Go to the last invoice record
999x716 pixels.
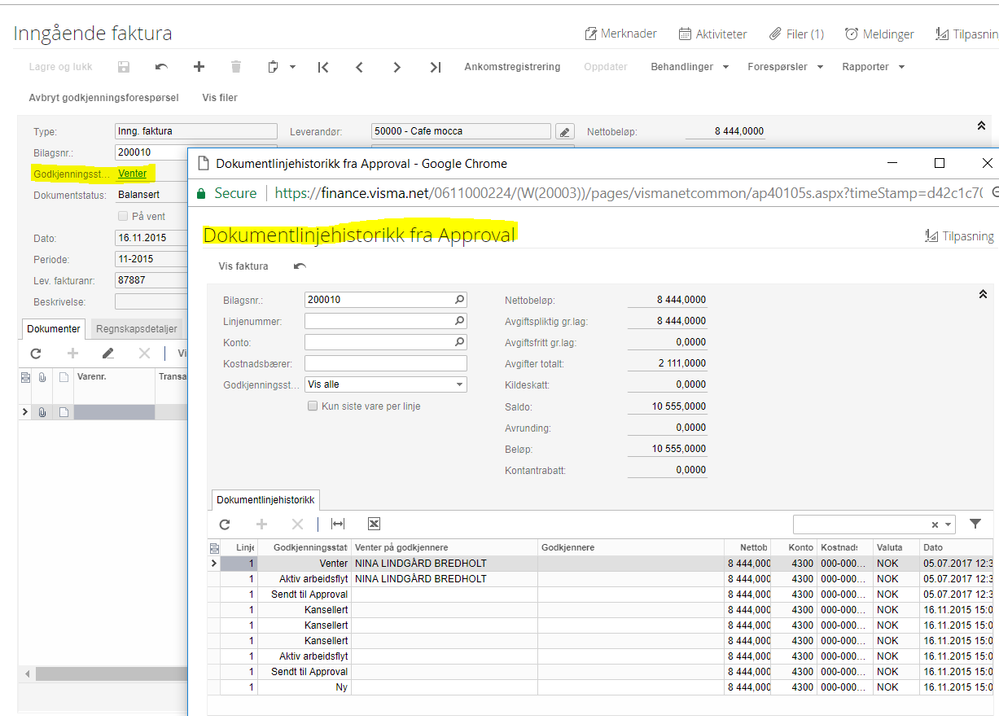point(435,67)
